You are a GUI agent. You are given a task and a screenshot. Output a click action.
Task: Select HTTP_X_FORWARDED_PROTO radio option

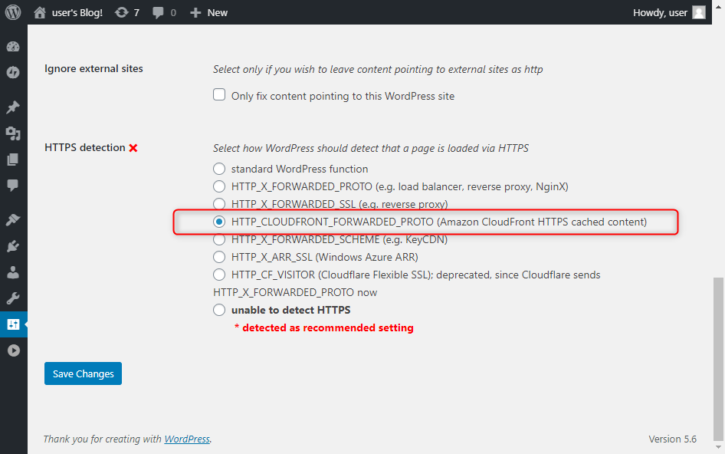click(219, 186)
